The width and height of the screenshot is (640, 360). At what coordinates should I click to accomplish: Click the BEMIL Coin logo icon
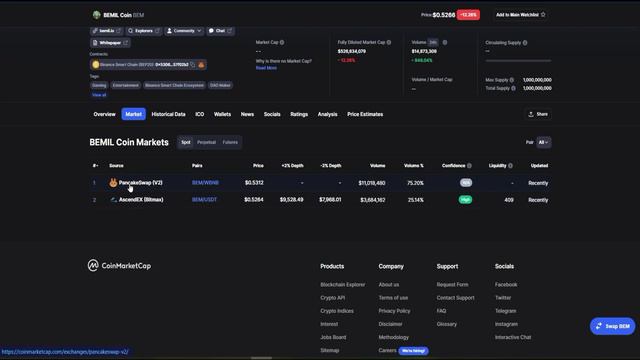click(x=96, y=15)
